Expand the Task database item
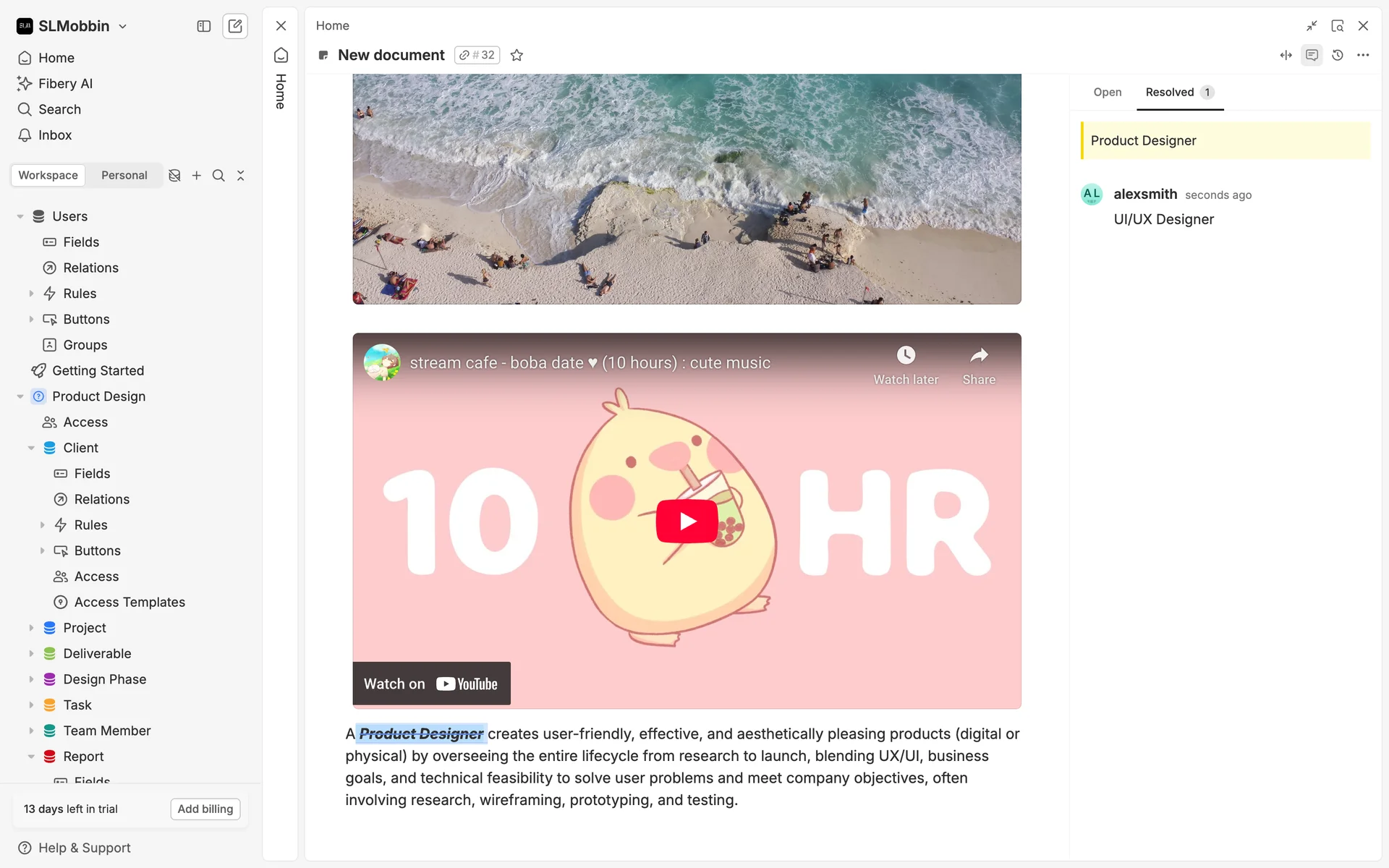Viewport: 1389px width, 868px height. click(31, 705)
